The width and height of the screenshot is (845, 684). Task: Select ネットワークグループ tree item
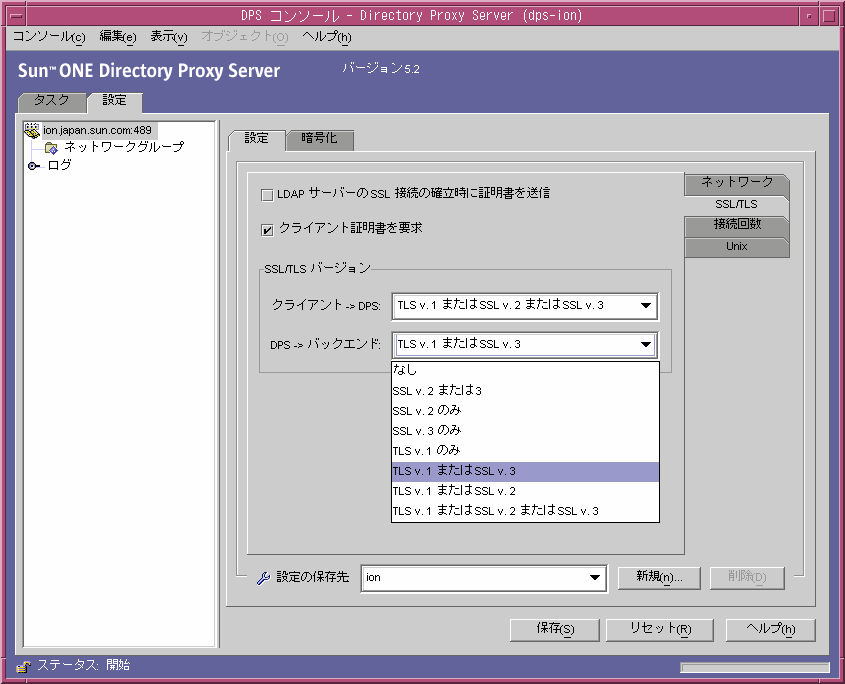[124, 147]
